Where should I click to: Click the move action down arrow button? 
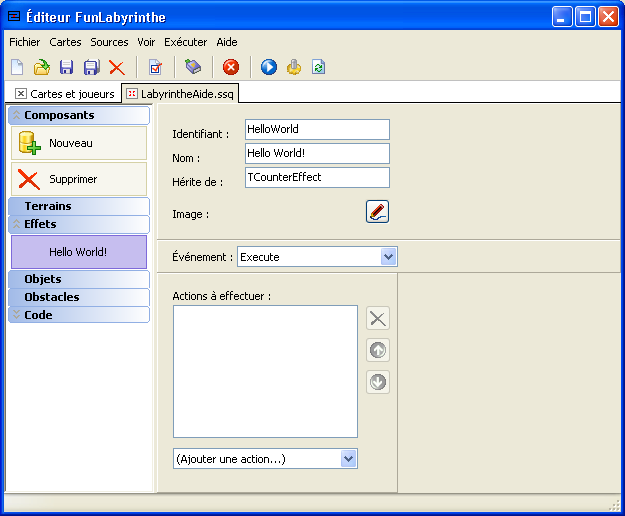pos(378,382)
